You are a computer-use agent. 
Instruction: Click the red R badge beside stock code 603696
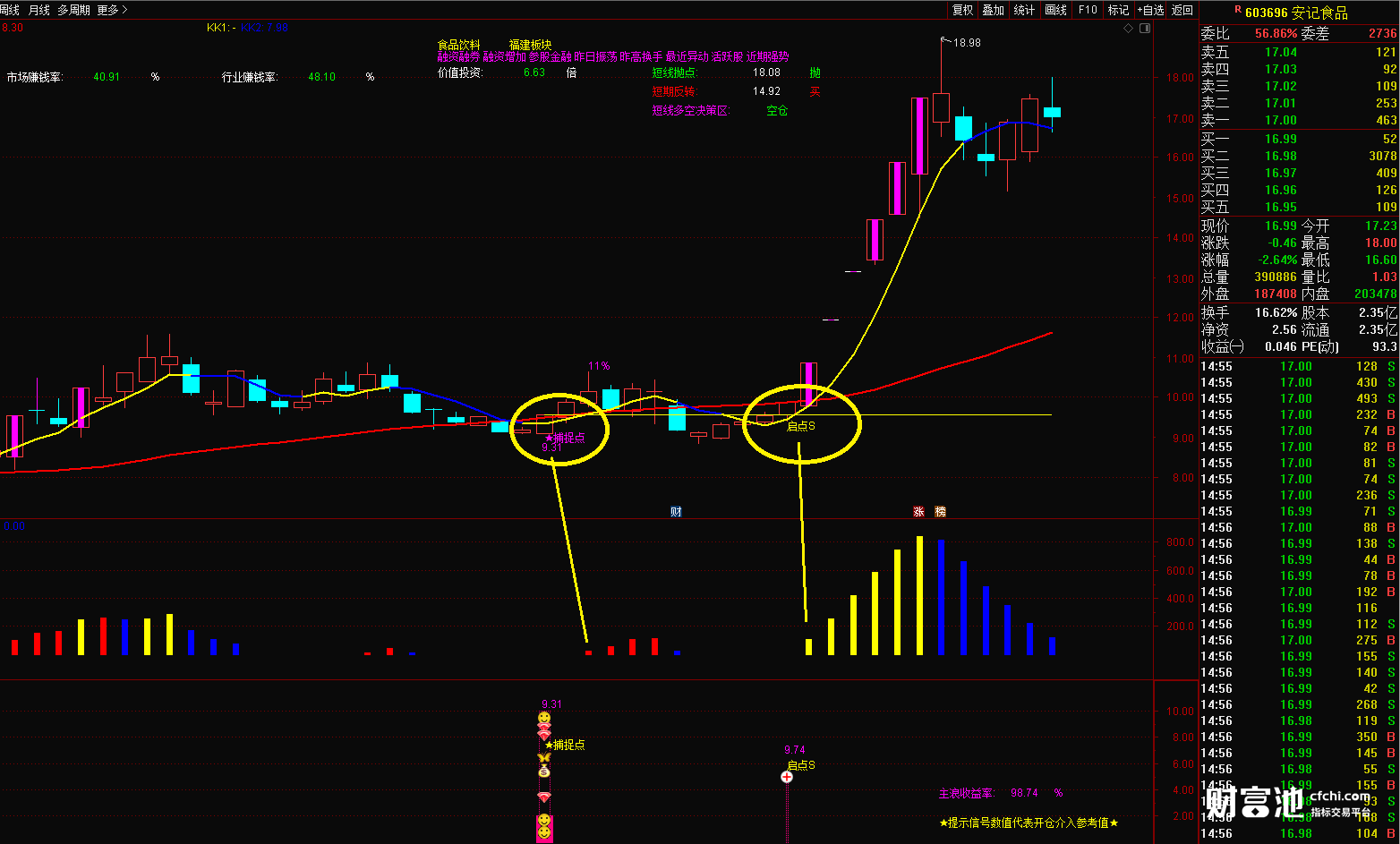[1238, 10]
